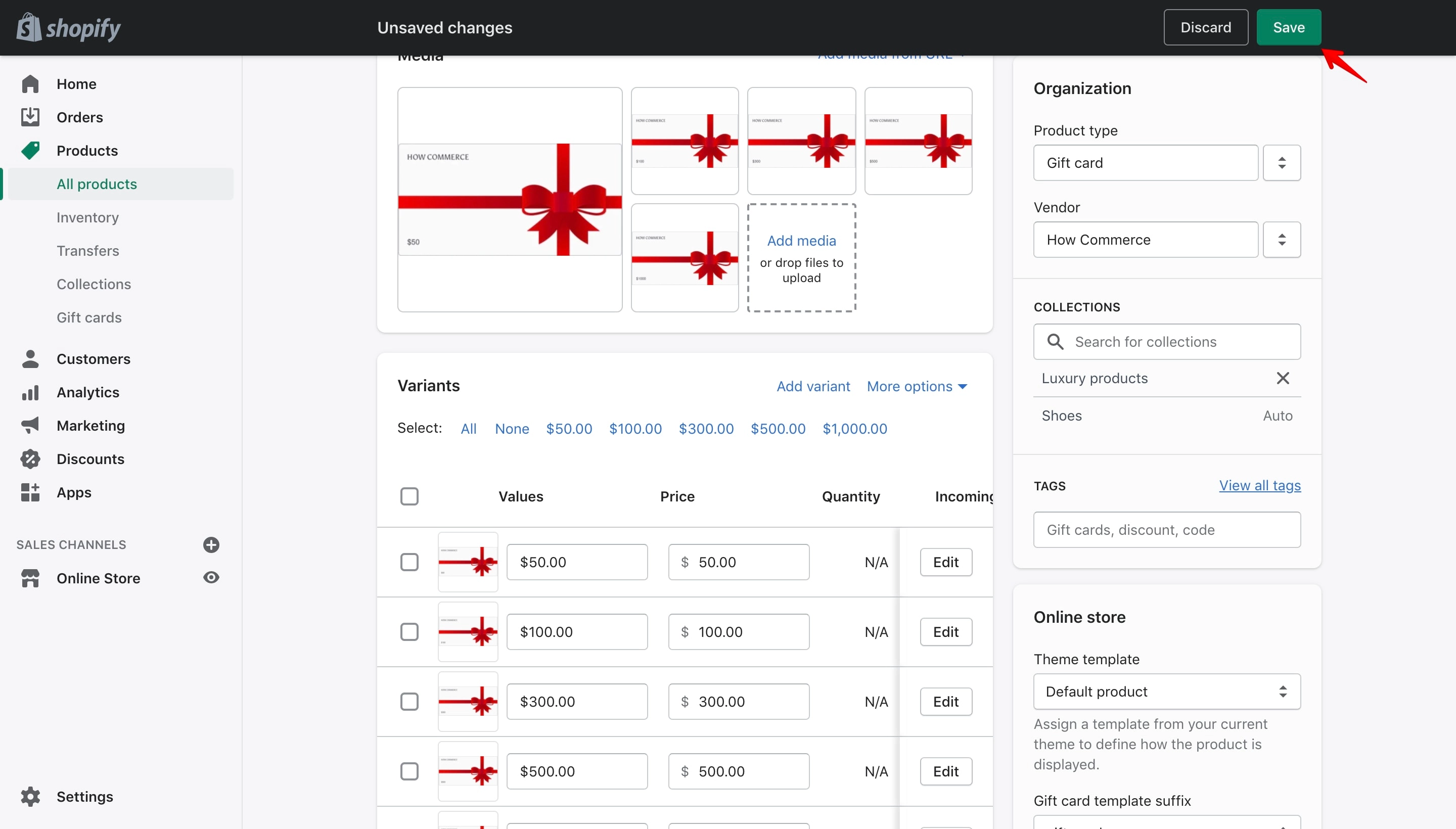Go to Inventory in sidebar
The width and height of the screenshot is (1456, 829).
[87, 217]
